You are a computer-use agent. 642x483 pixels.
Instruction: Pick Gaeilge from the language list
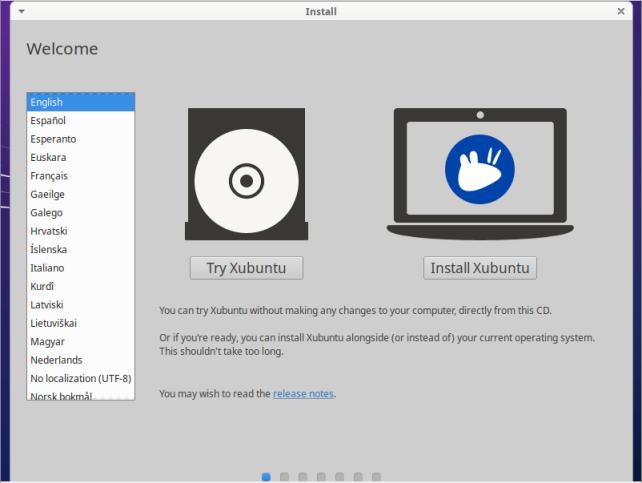[81, 194]
